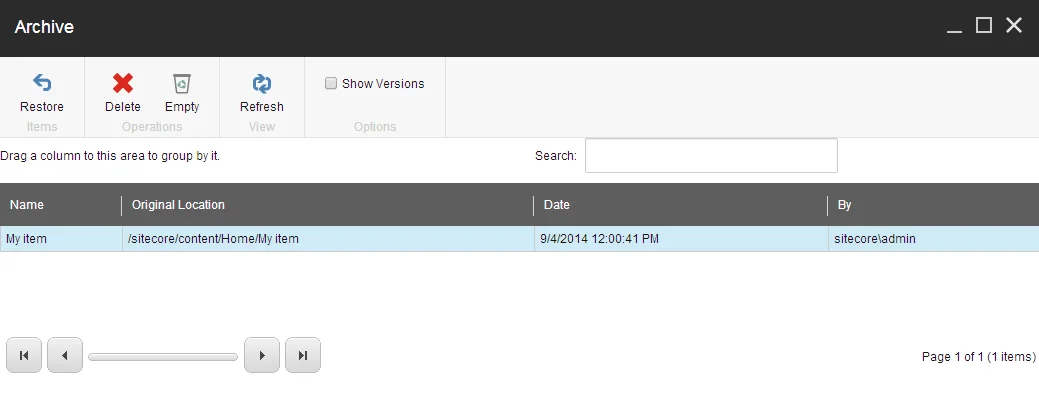Click the Restore arrow icon
Viewport: 1039px width, 411px height.
tap(42, 83)
